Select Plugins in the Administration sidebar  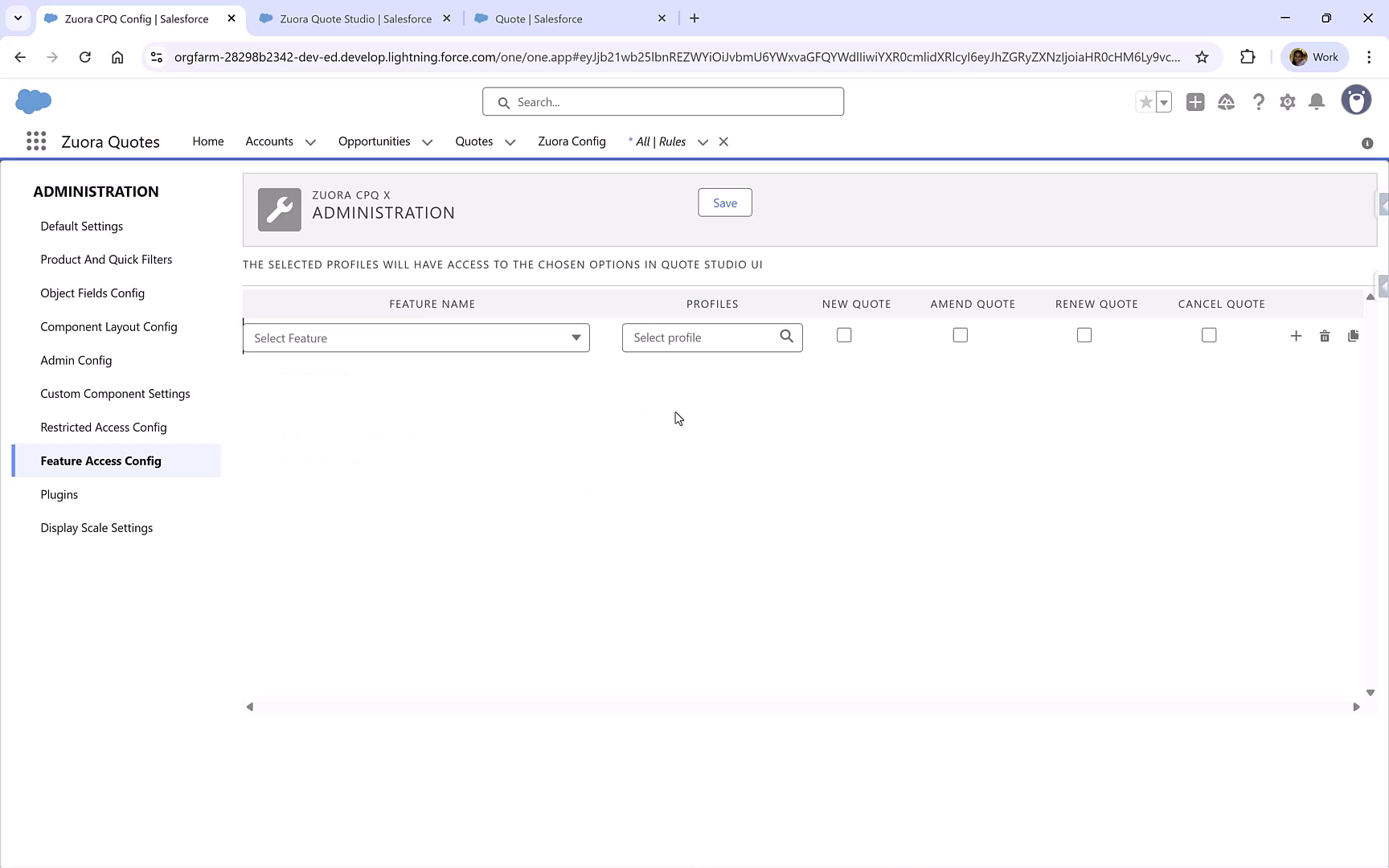point(59,493)
